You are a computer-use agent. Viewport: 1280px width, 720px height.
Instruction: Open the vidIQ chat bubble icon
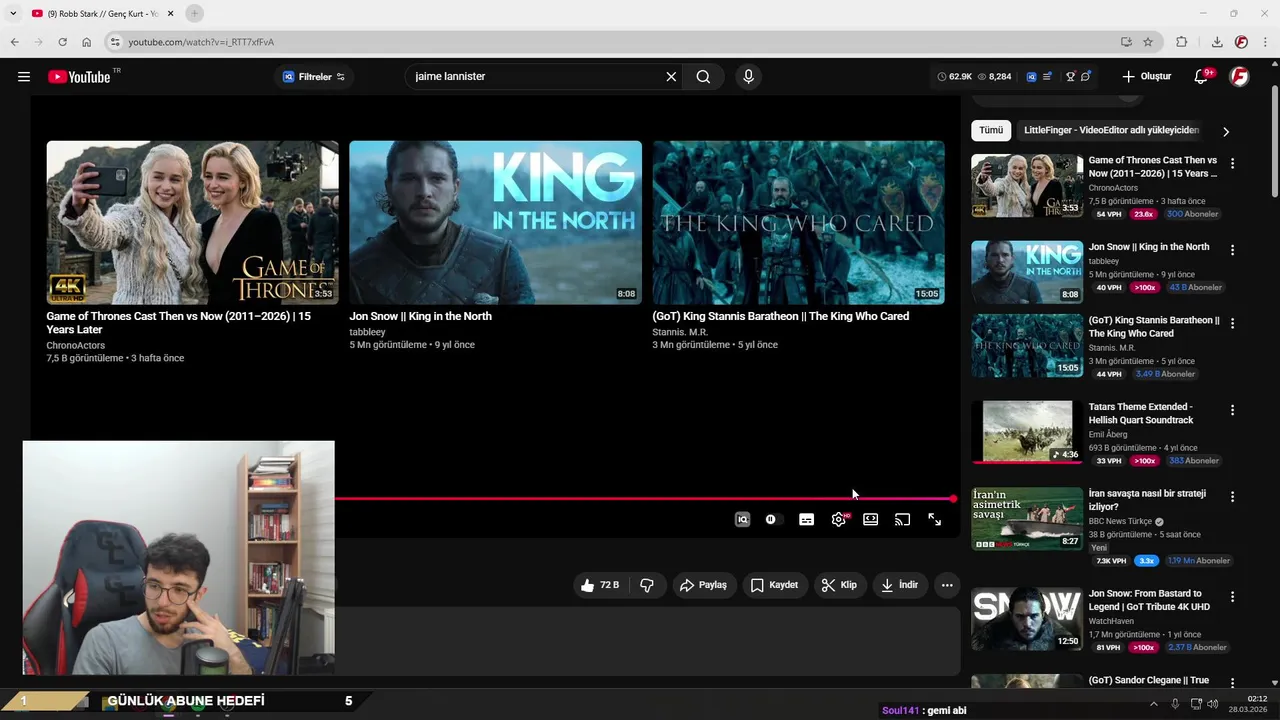[1085, 77]
